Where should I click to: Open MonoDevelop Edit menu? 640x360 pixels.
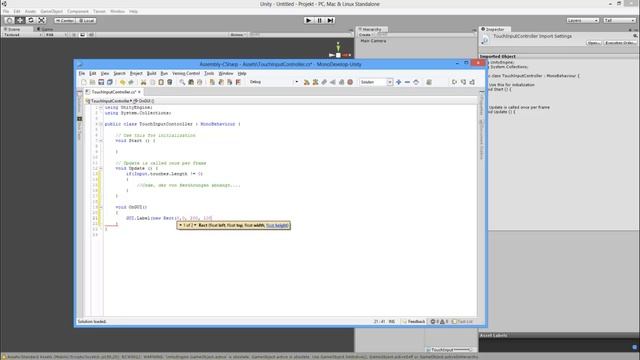(x=93, y=73)
